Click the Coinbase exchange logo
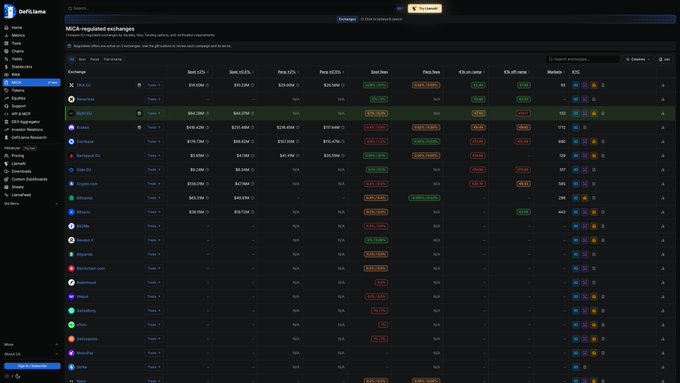 click(72, 141)
